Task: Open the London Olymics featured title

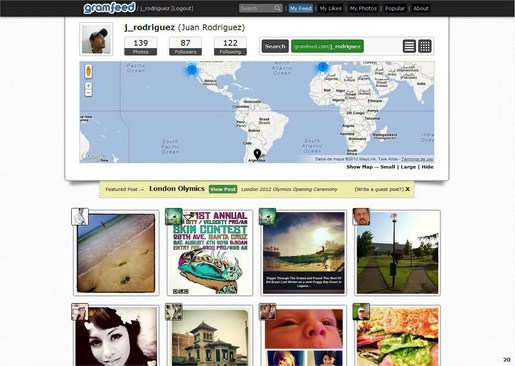Action: [x=177, y=189]
